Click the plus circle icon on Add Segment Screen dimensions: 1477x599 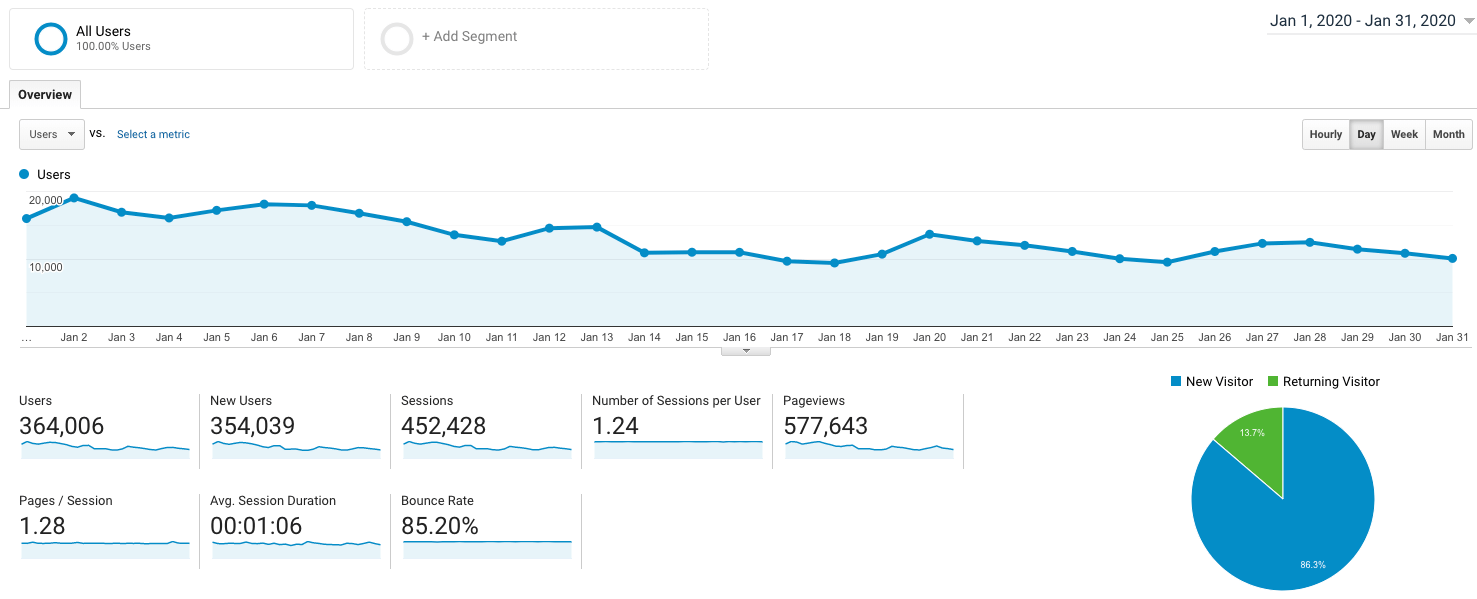tap(397, 38)
